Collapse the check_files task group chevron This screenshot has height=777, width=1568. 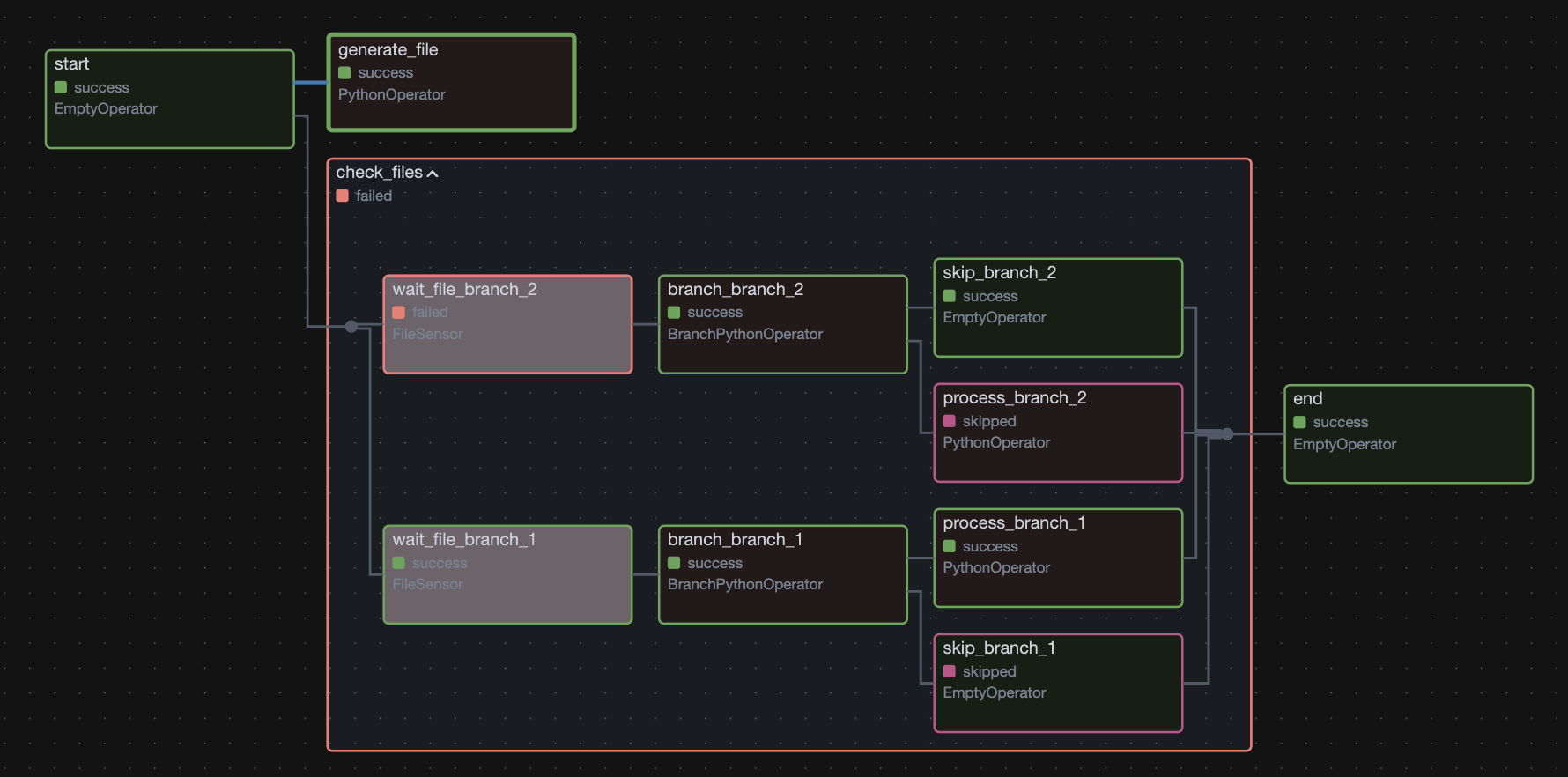point(433,174)
